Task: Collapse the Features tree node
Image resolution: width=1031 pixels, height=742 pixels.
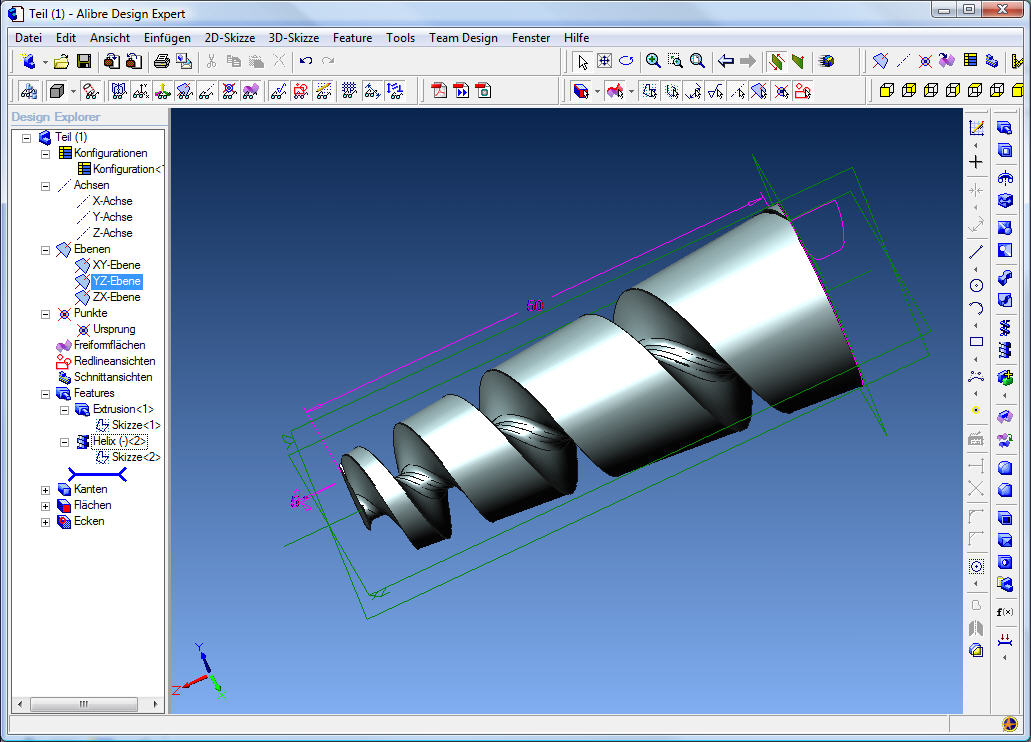Action: click(x=45, y=394)
